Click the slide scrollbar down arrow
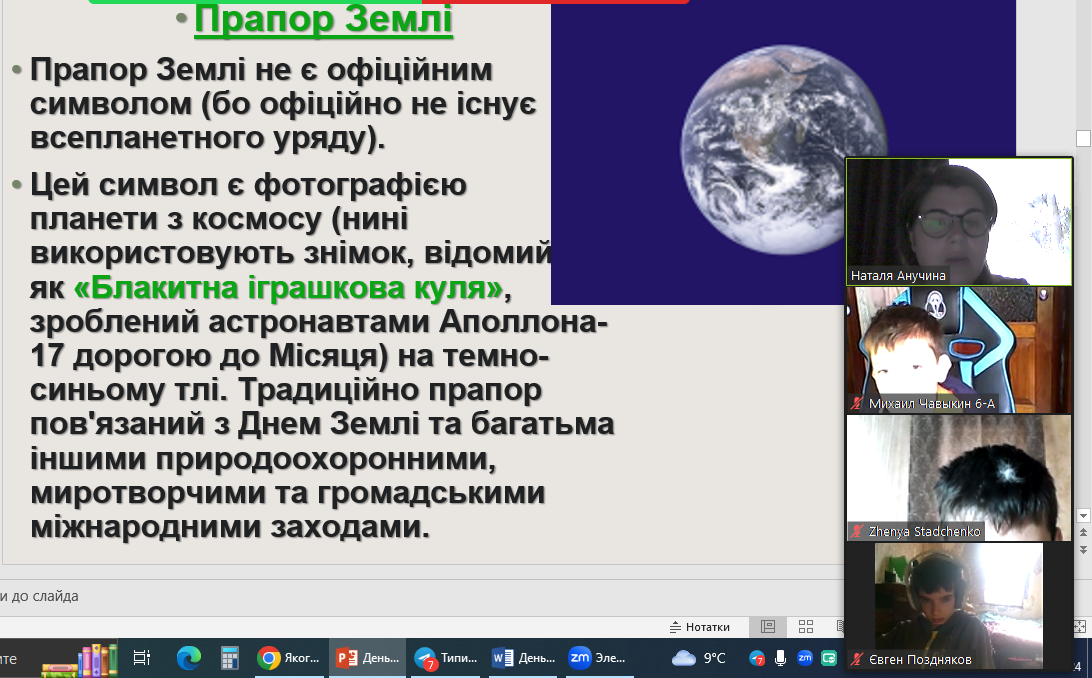The width and height of the screenshot is (1092, 678). [1083, 516]
